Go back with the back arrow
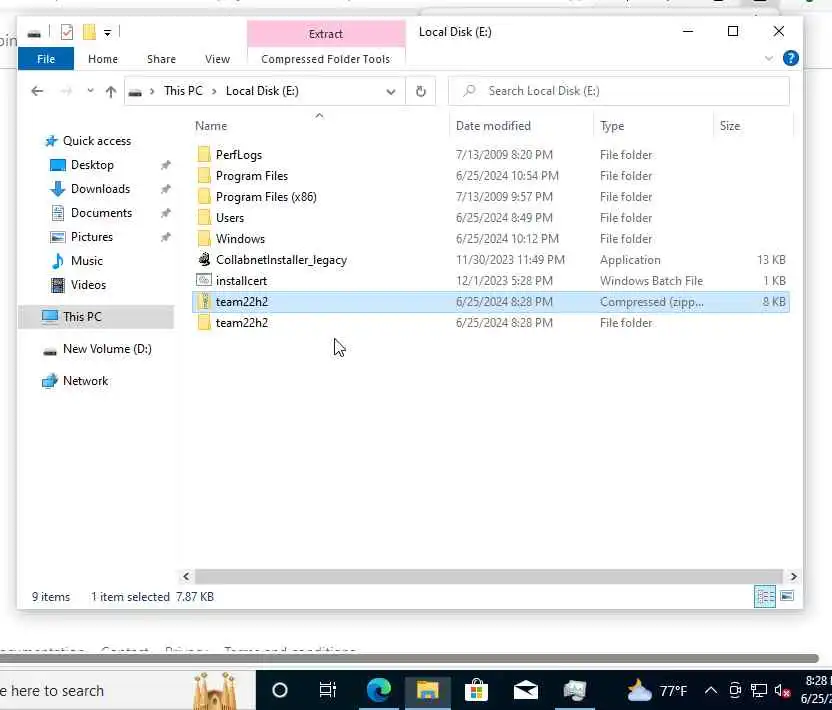The width and height of the screenshot is (832, 710). coord(37,91)
